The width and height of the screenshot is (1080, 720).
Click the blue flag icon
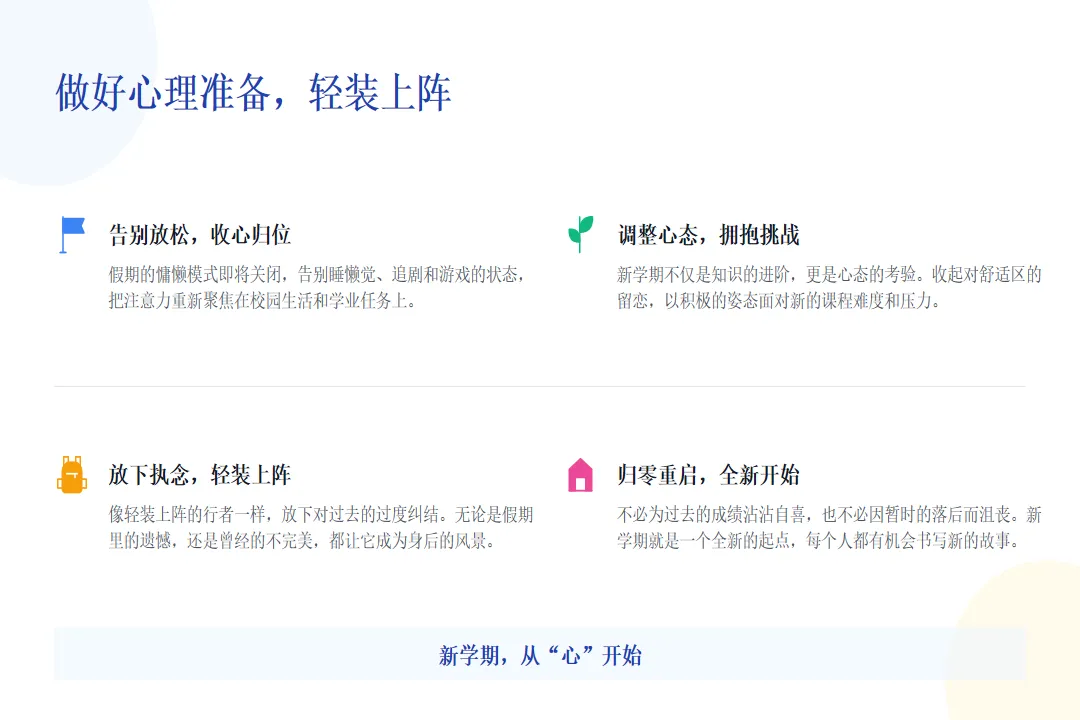pos(72,235)
